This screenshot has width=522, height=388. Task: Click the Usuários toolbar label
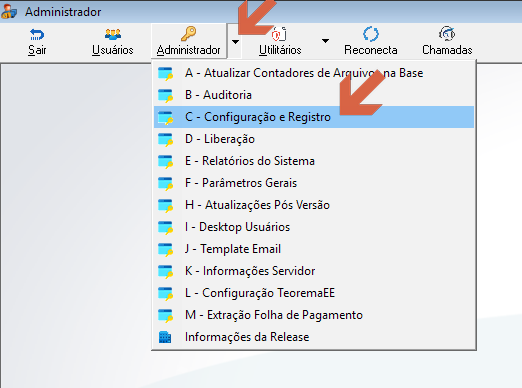pos(113,50)
